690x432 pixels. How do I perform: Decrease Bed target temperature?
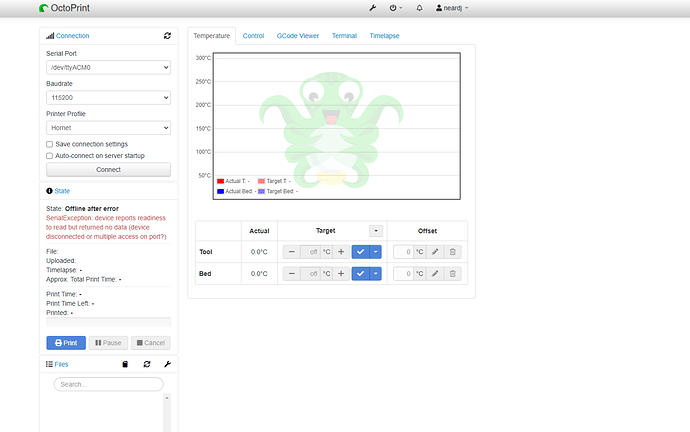[x=291, y=274]
